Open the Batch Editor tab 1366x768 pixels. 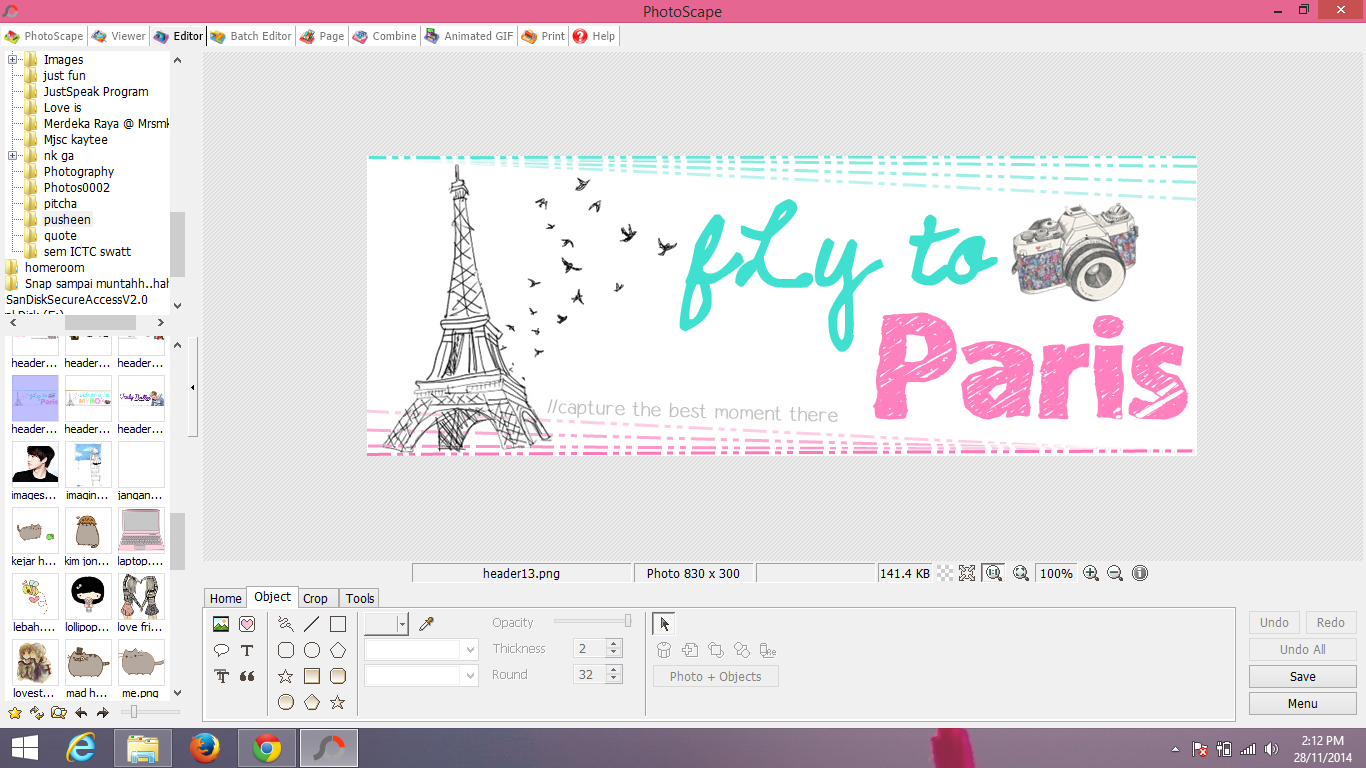[250, 36]
